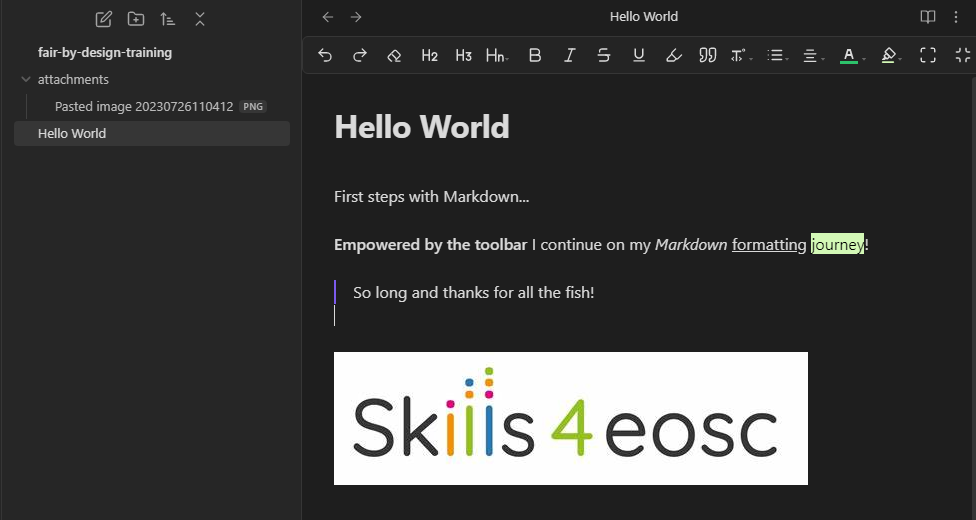Clear formatting with the eraser icon
Image resolution: width=976 pixels, height=520 pixels.
click(x=394, y=56)
